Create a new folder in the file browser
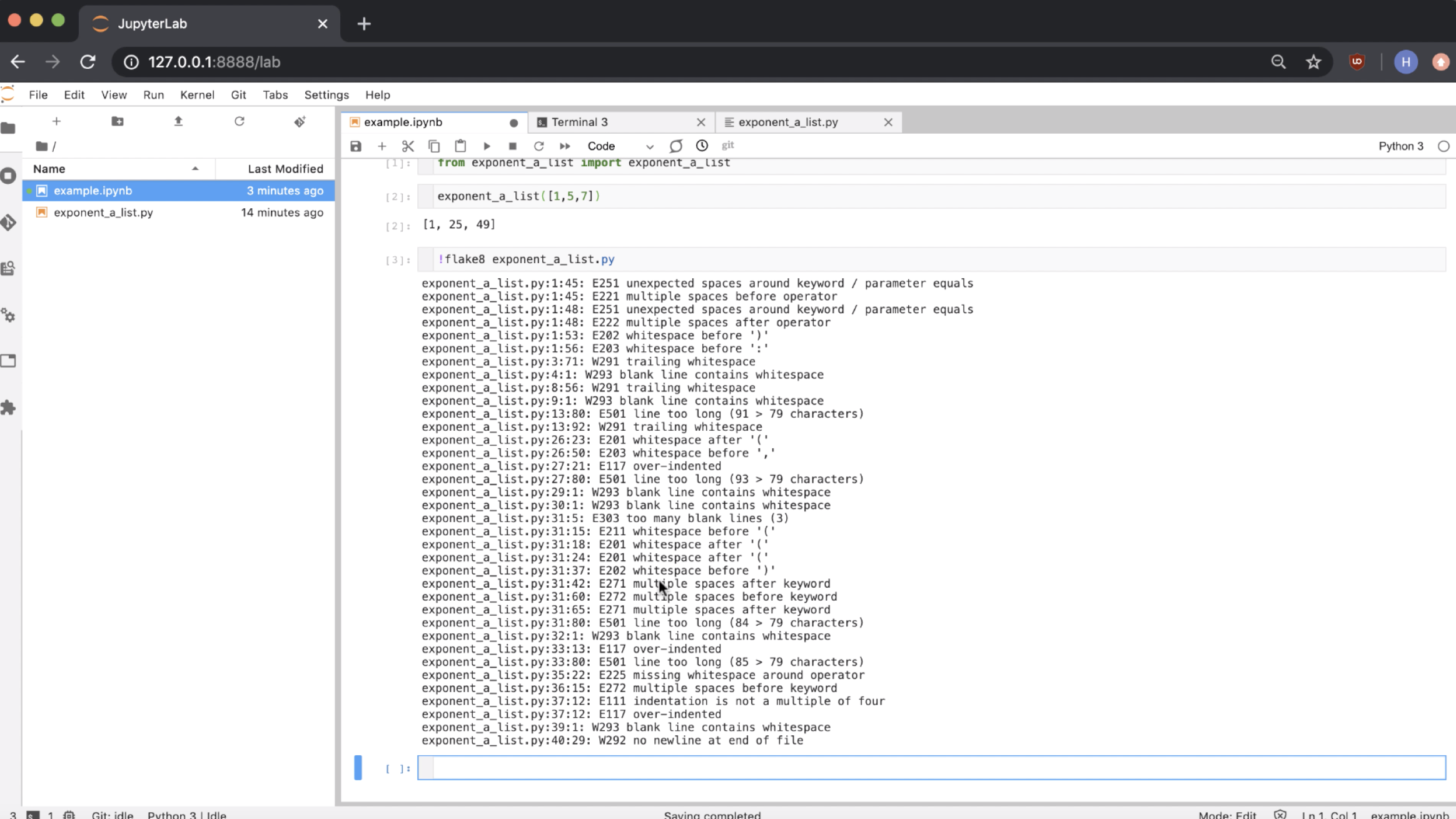 (x=118, y=121)
